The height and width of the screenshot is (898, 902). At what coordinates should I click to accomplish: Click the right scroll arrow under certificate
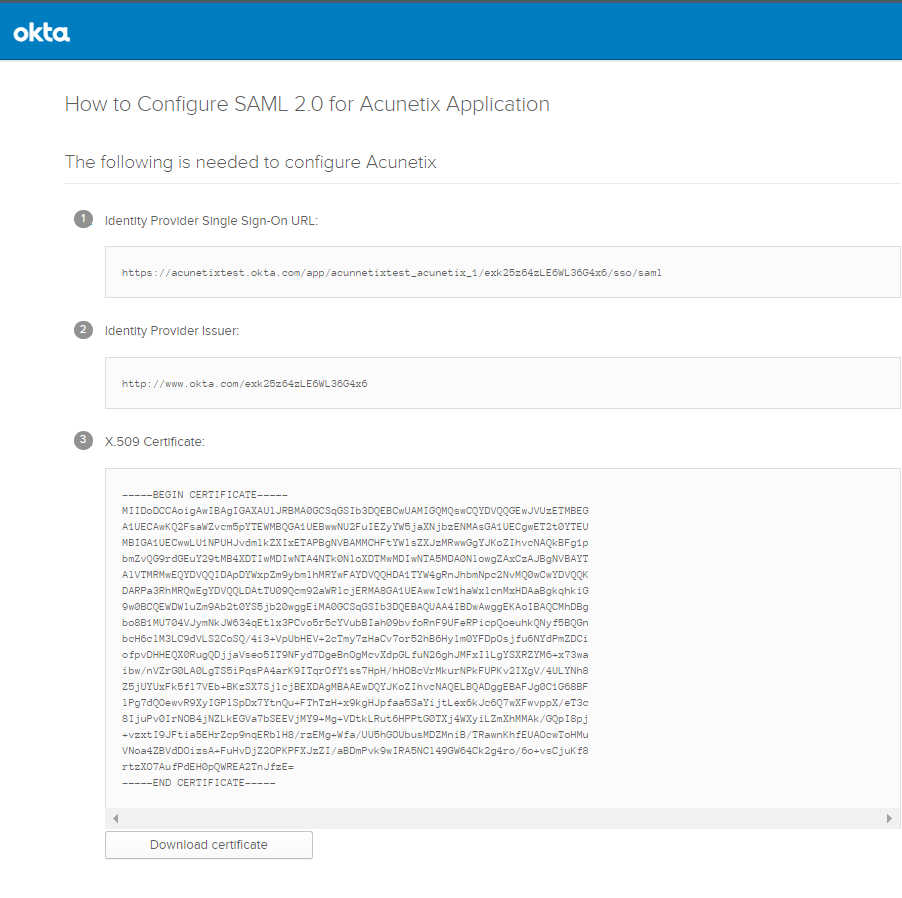click(889, 818)
